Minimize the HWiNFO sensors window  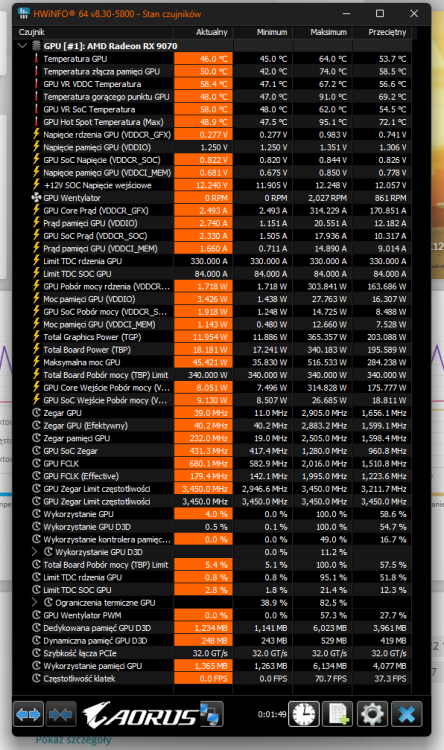345,13
